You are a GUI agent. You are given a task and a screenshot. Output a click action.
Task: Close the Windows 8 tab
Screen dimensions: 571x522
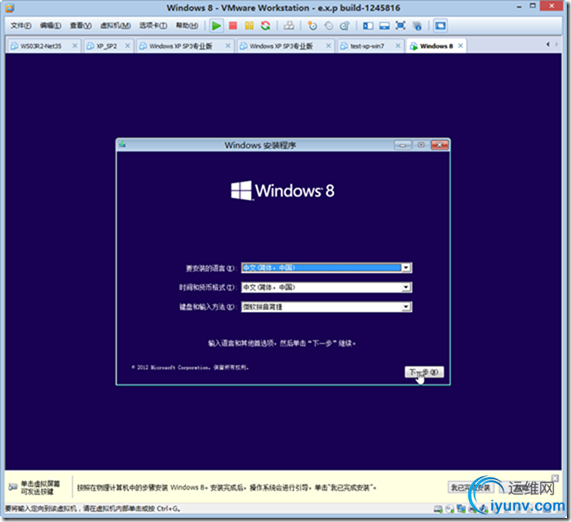[x=461, y=46]
